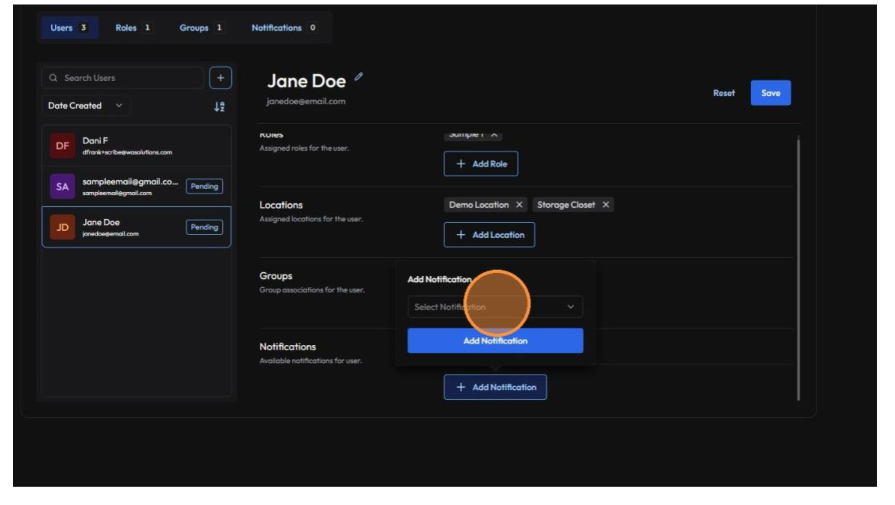Open the SA avatar for sampleemail user
The width and height of the screenshot is (895, 505).
[x=62, y=187]
